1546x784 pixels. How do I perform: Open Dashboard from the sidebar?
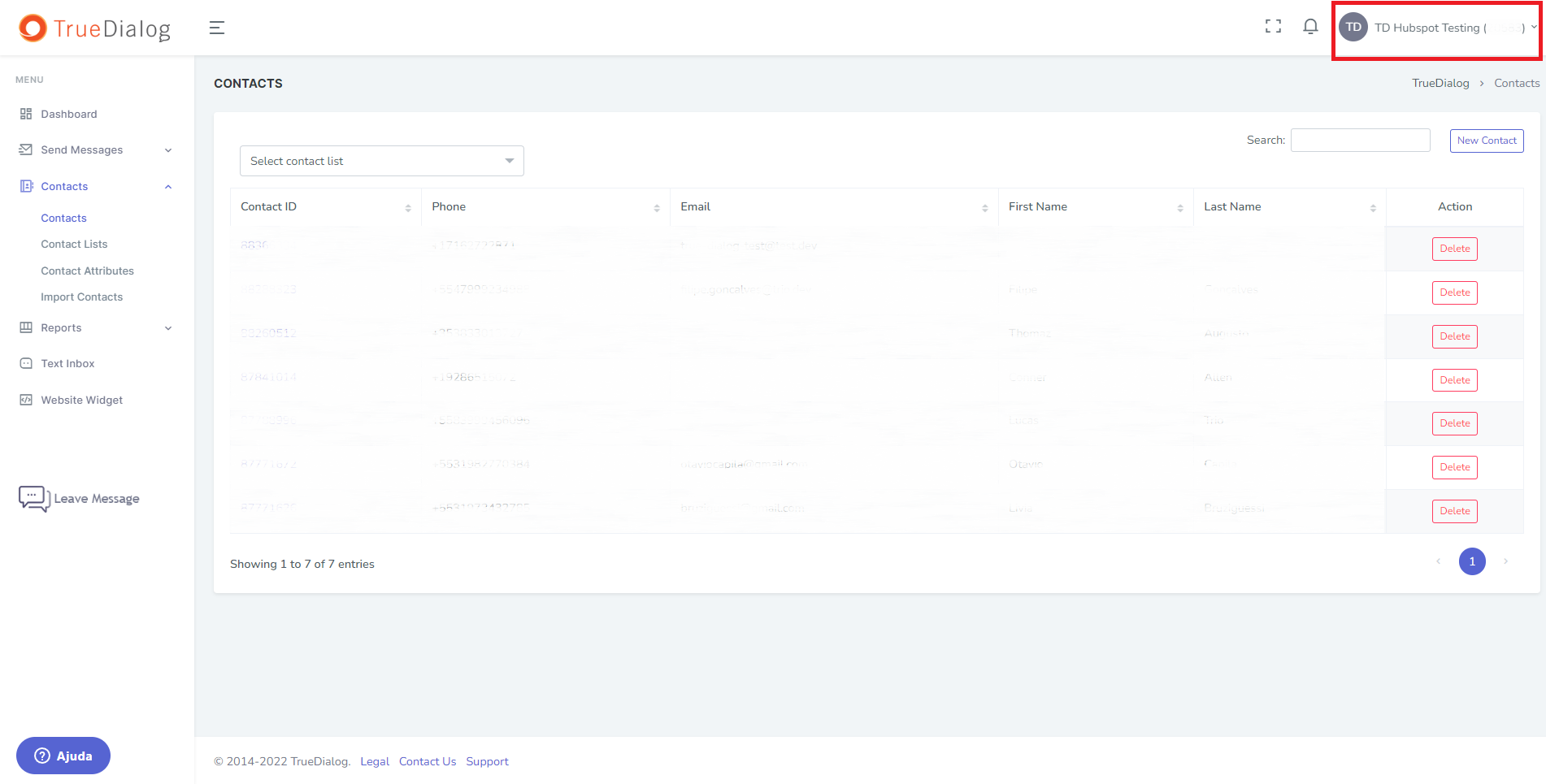[69, 114]
